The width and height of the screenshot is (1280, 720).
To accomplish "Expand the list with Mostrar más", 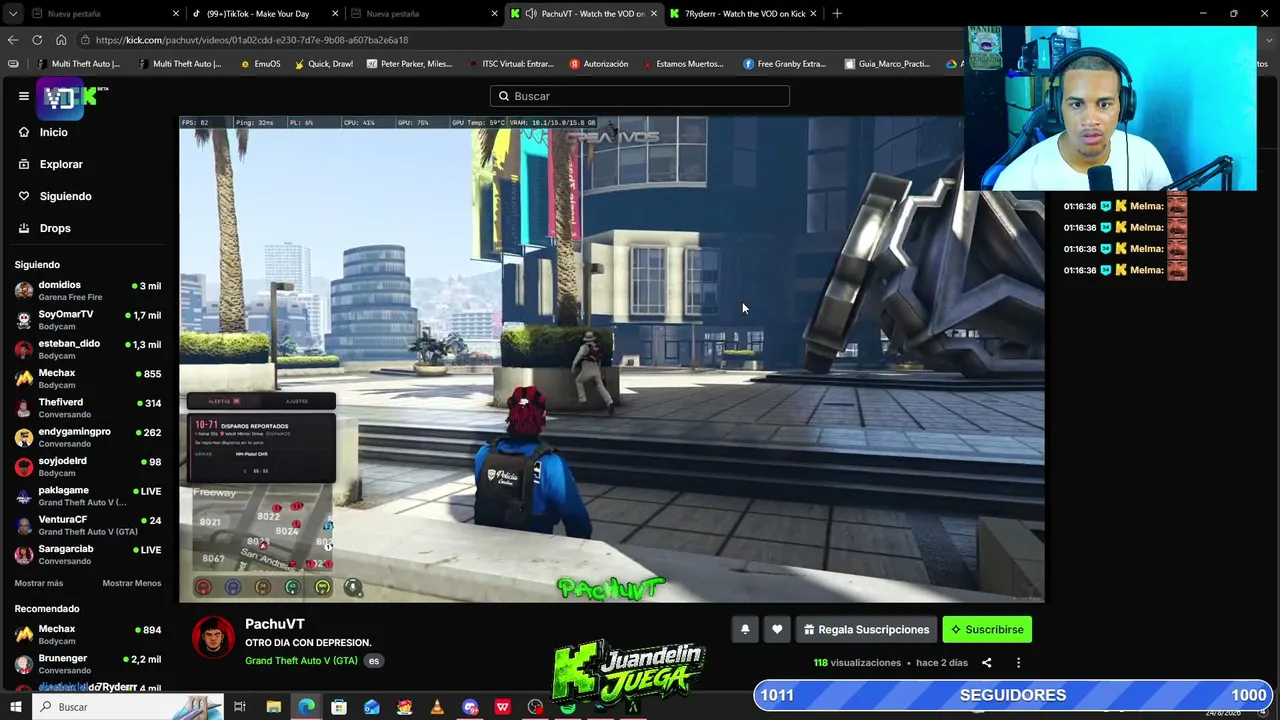I will tap(39, 583).
